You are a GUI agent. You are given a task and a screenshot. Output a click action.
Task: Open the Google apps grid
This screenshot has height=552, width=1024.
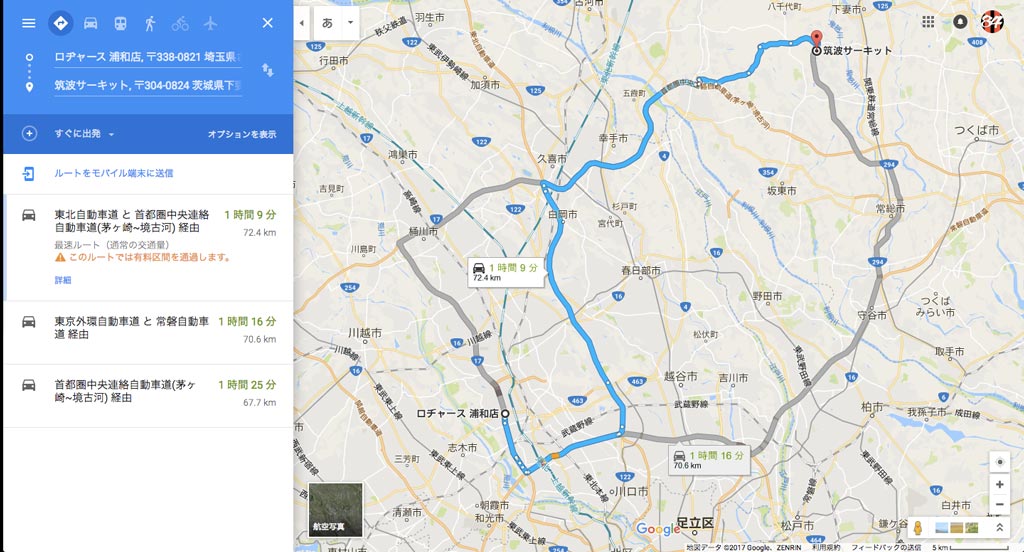click(928, 22)
